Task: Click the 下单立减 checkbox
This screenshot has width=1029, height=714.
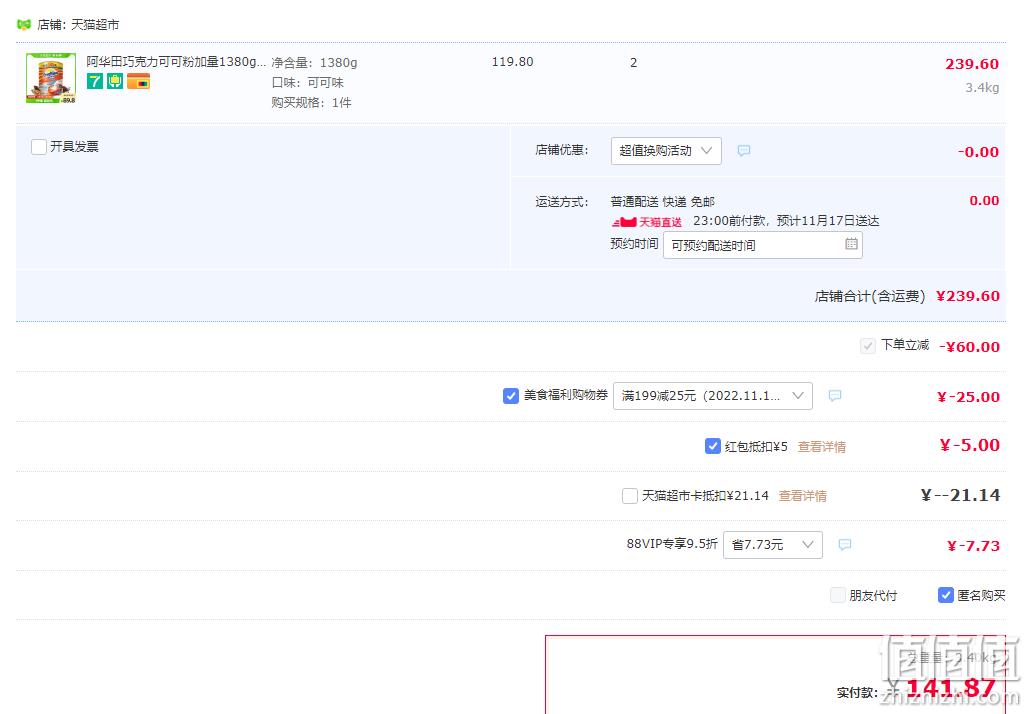Action: click(x=868, y=346)
